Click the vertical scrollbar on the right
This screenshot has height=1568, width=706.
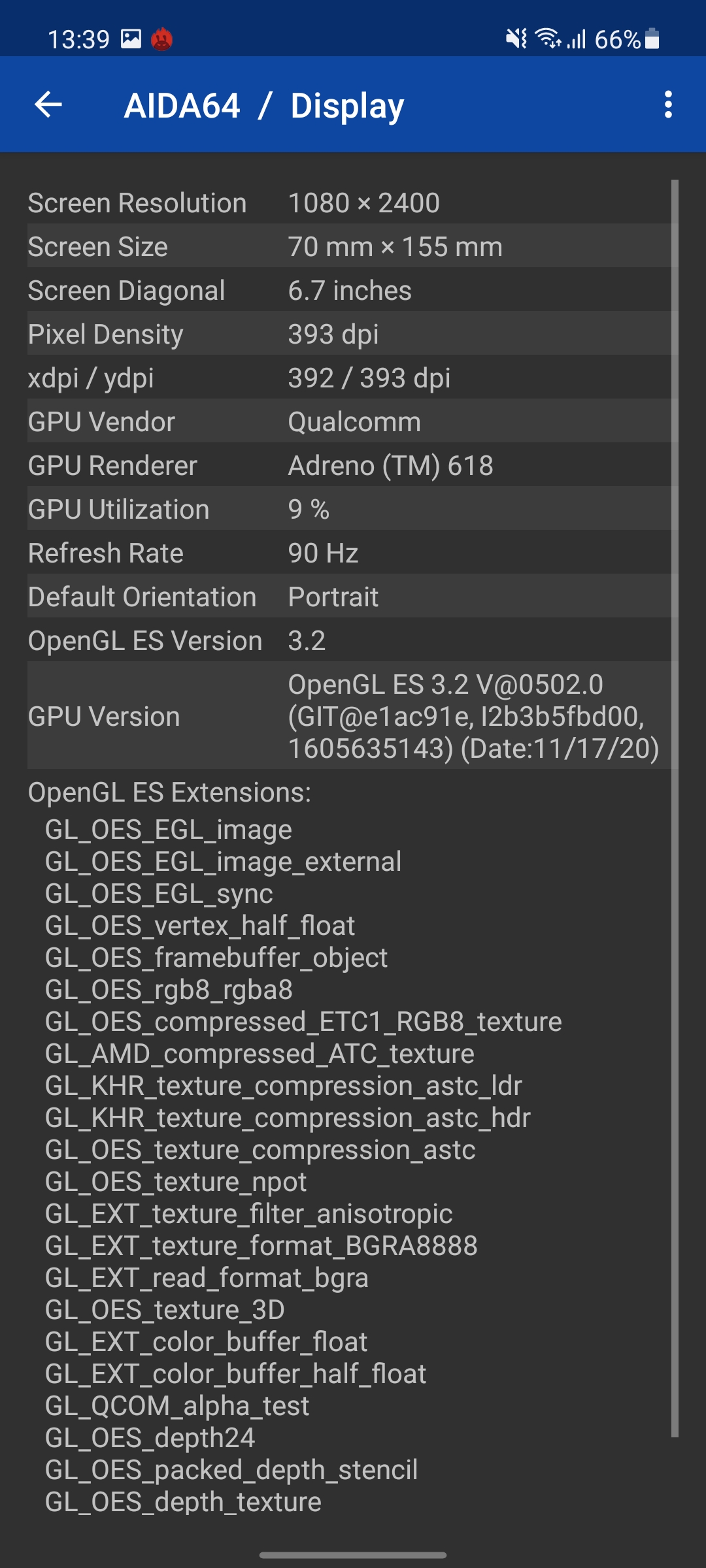pyautogui.click(x=675, y=809)
